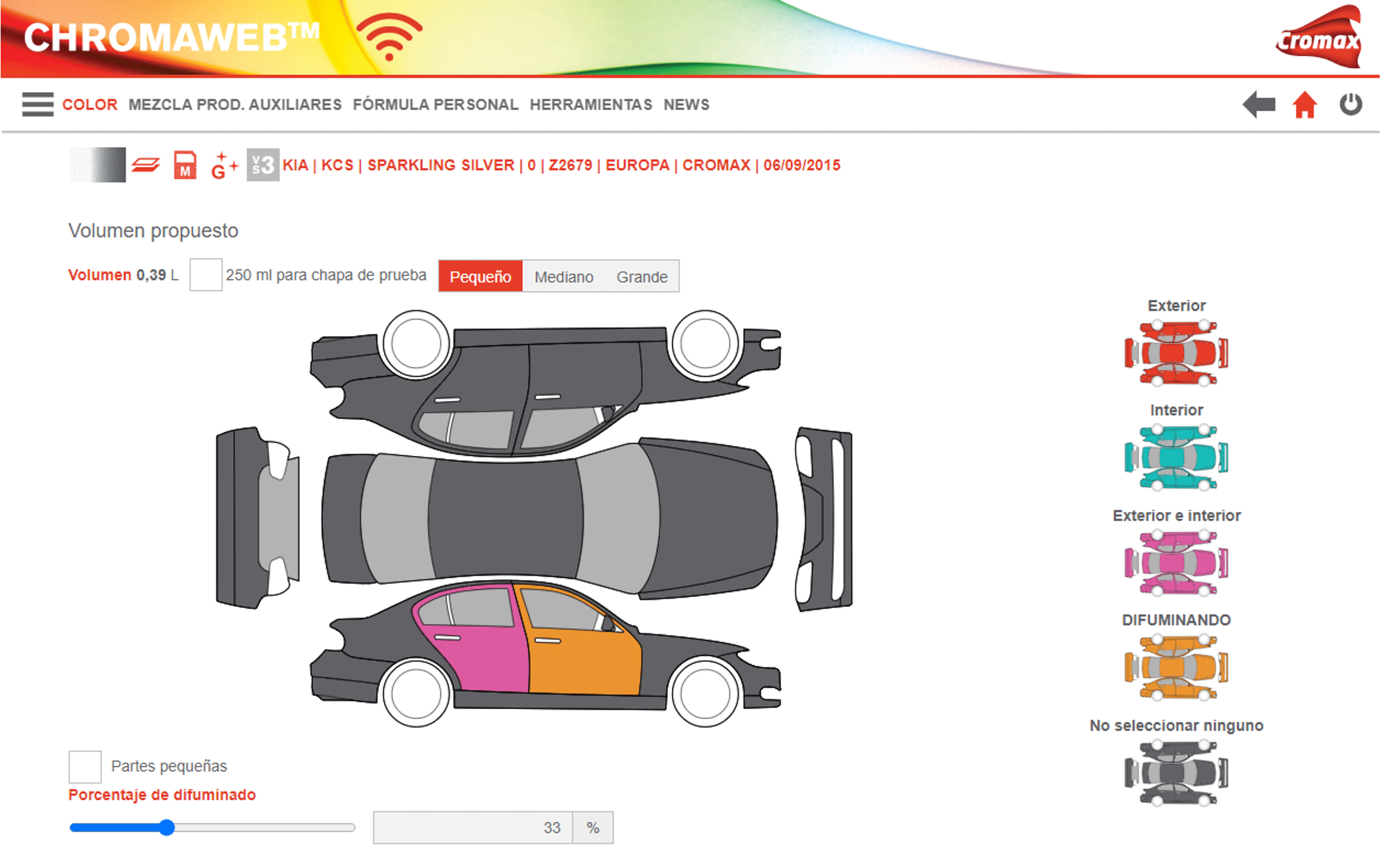The image size is (1381, 868).
Task: Open MEZCLA PROD. AUXILIARES menu
Action: 235,105
